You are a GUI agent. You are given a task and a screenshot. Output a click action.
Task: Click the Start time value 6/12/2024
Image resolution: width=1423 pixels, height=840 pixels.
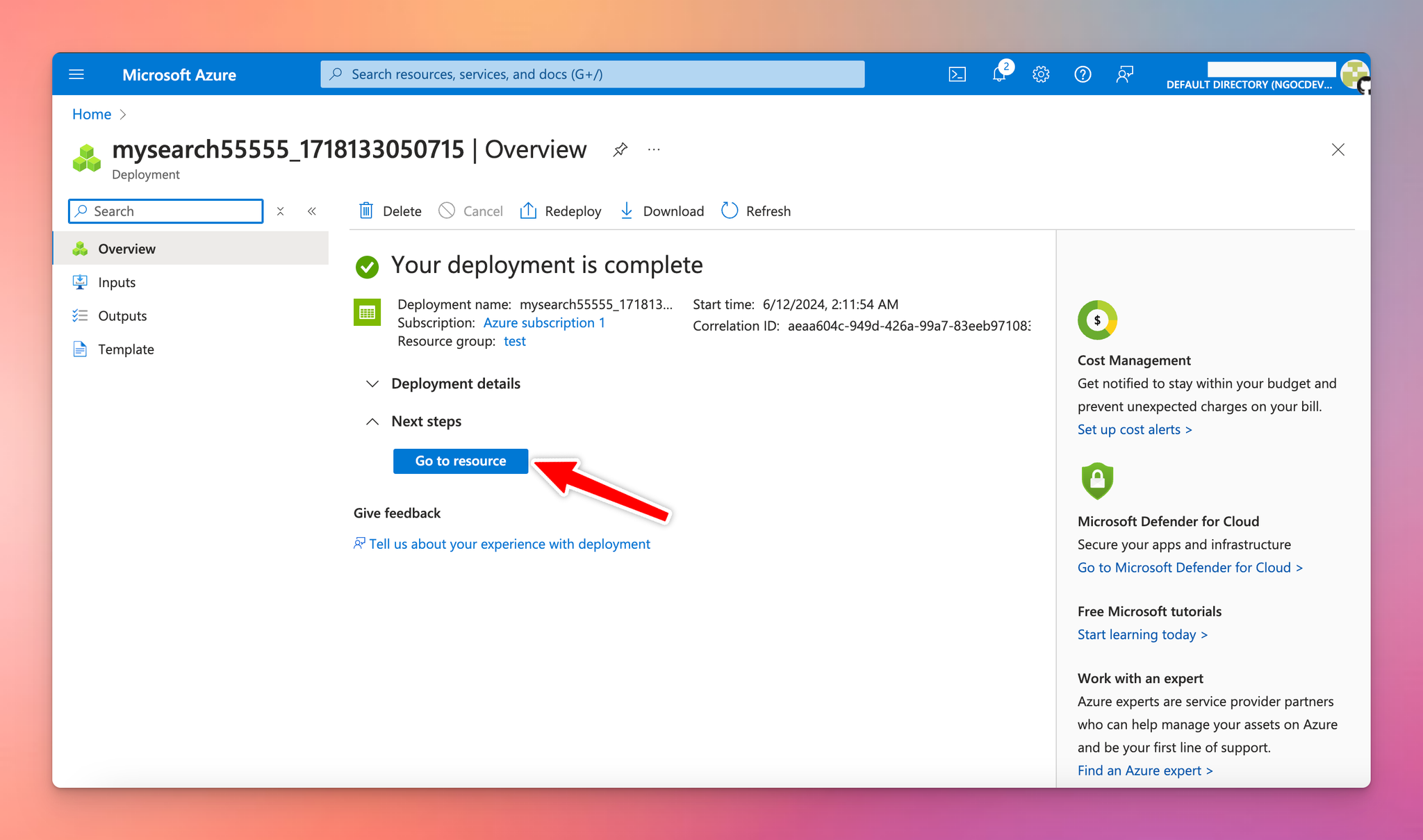(830, 304)
